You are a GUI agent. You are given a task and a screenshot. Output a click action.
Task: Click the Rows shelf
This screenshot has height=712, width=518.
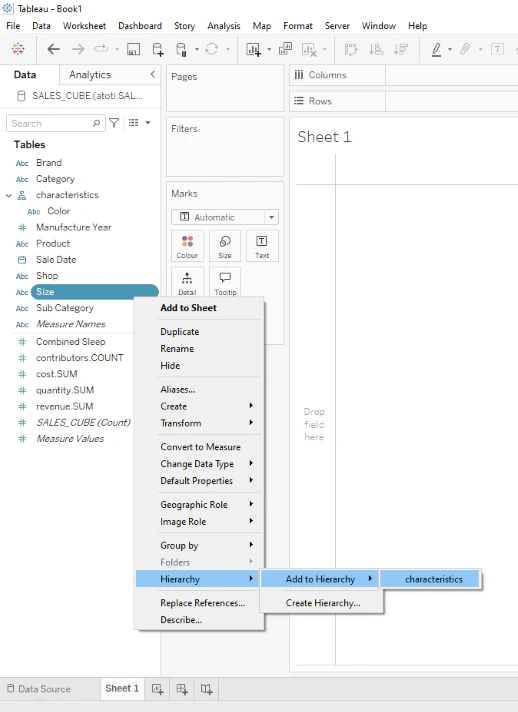click(x=404, y=101)
